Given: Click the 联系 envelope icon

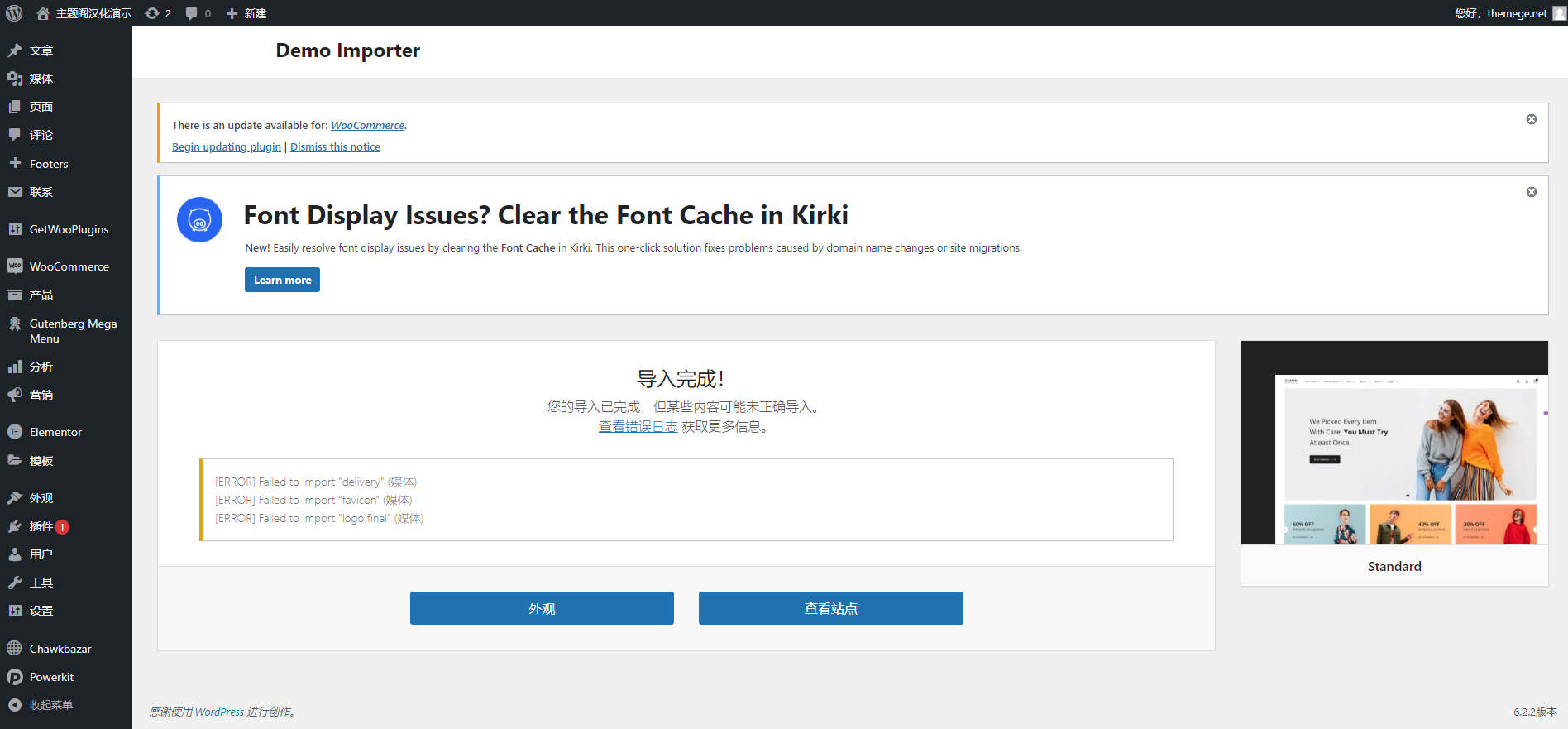Looking at the screenshot, I should (15, 192).
